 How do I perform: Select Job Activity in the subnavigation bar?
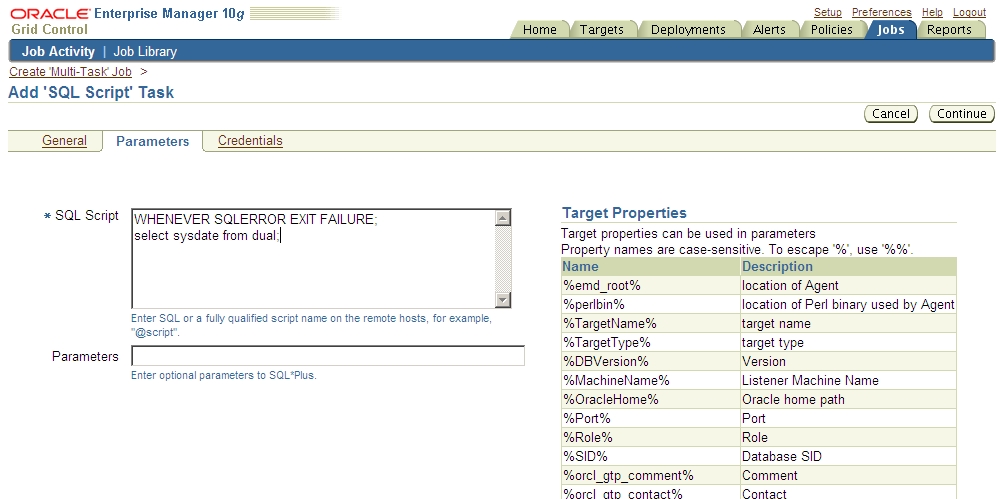58,52
